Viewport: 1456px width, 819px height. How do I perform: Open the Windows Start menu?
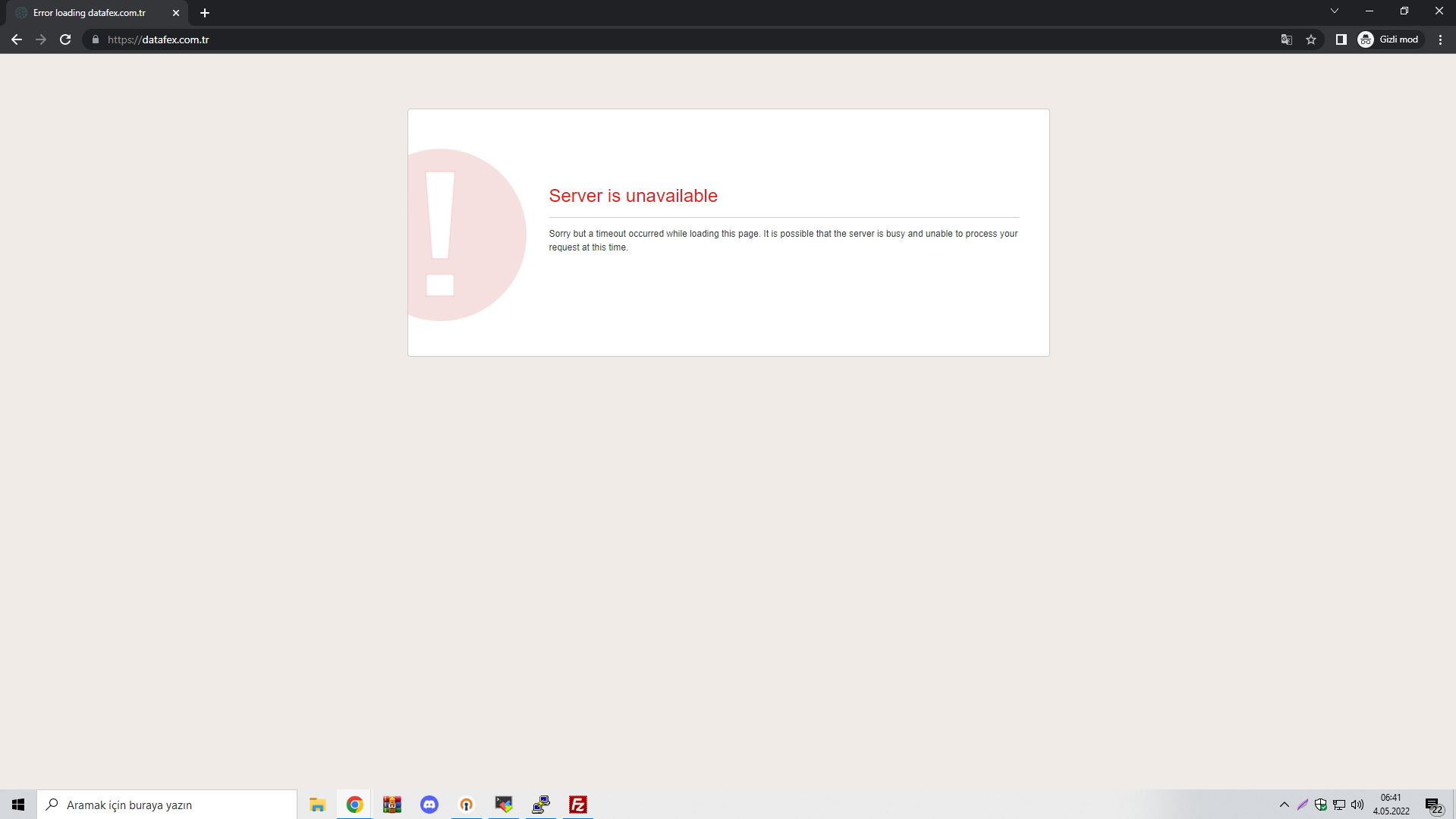click(18, 805)
